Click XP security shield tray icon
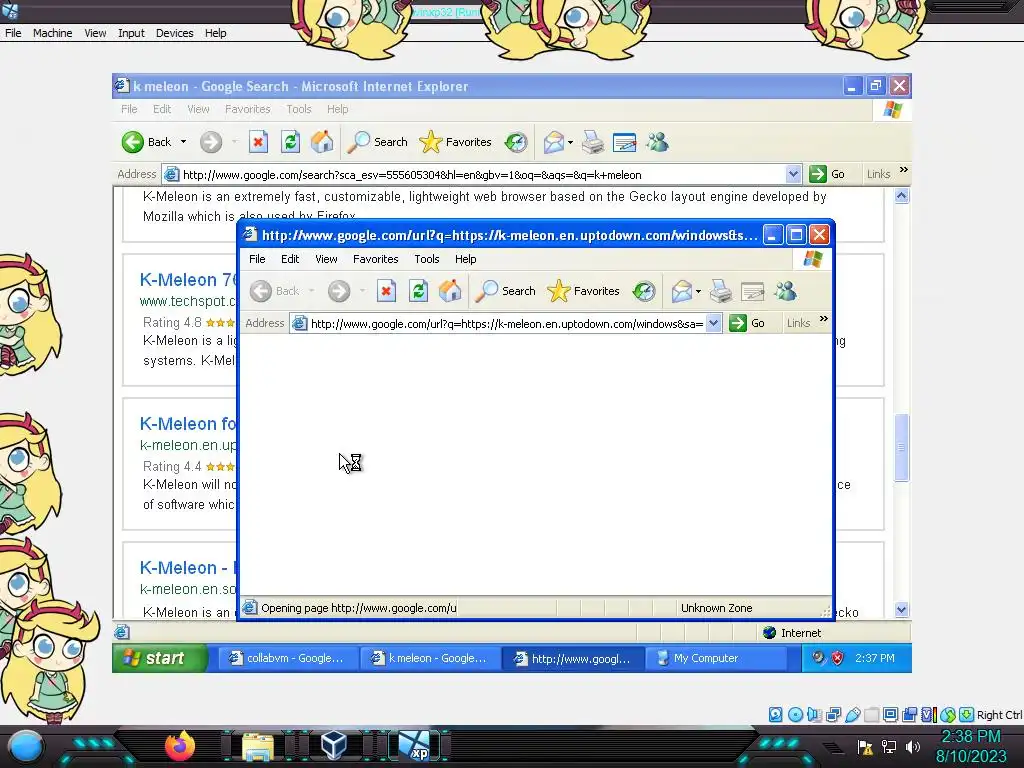 tap(837, 658)
